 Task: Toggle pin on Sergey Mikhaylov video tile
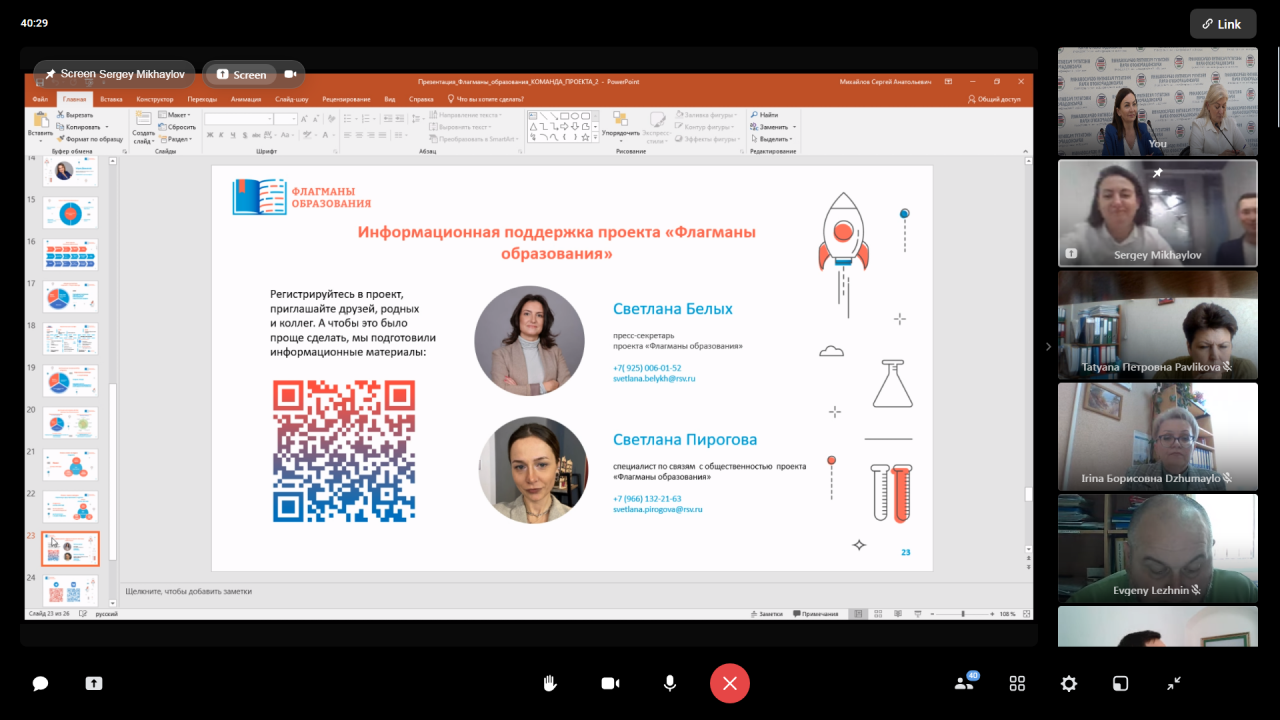click(x=1157, y=173)
